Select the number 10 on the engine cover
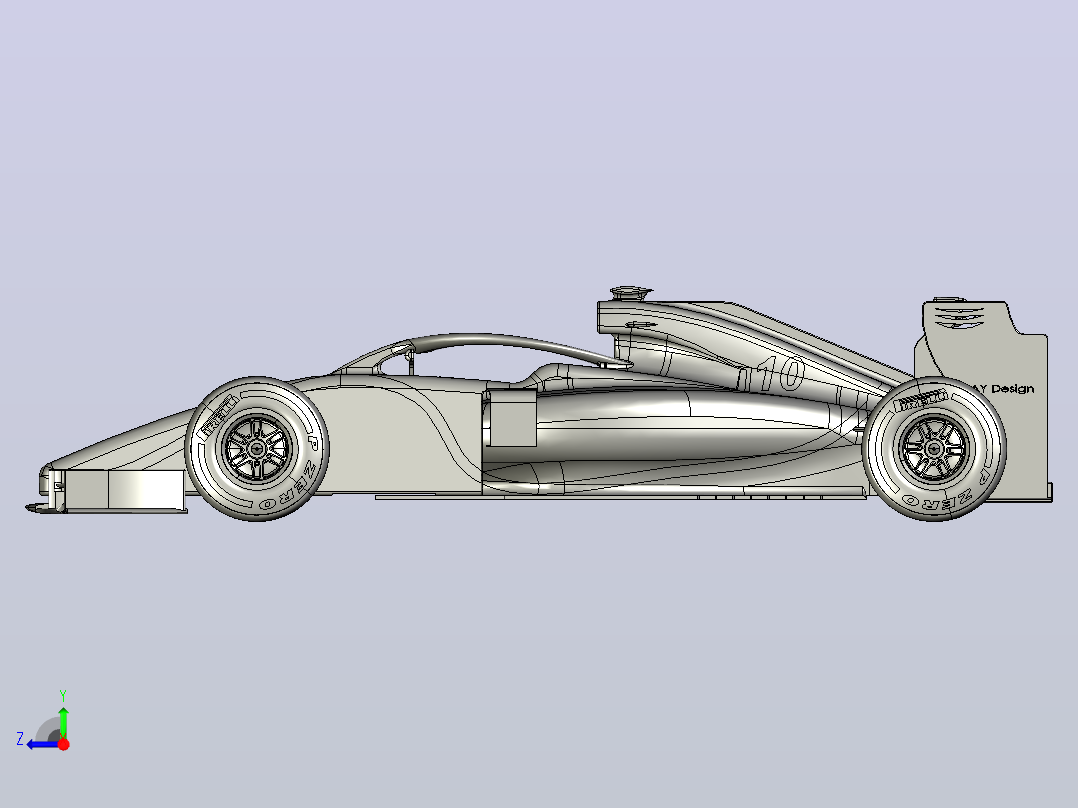 tap(780, 374)
